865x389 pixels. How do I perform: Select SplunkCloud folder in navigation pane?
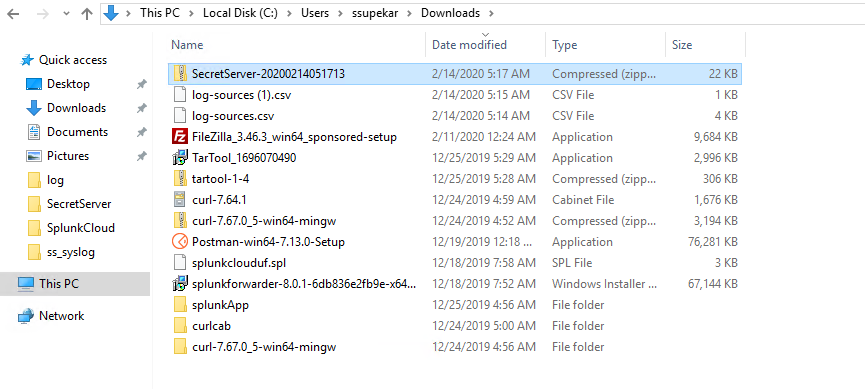pos(81,228)
